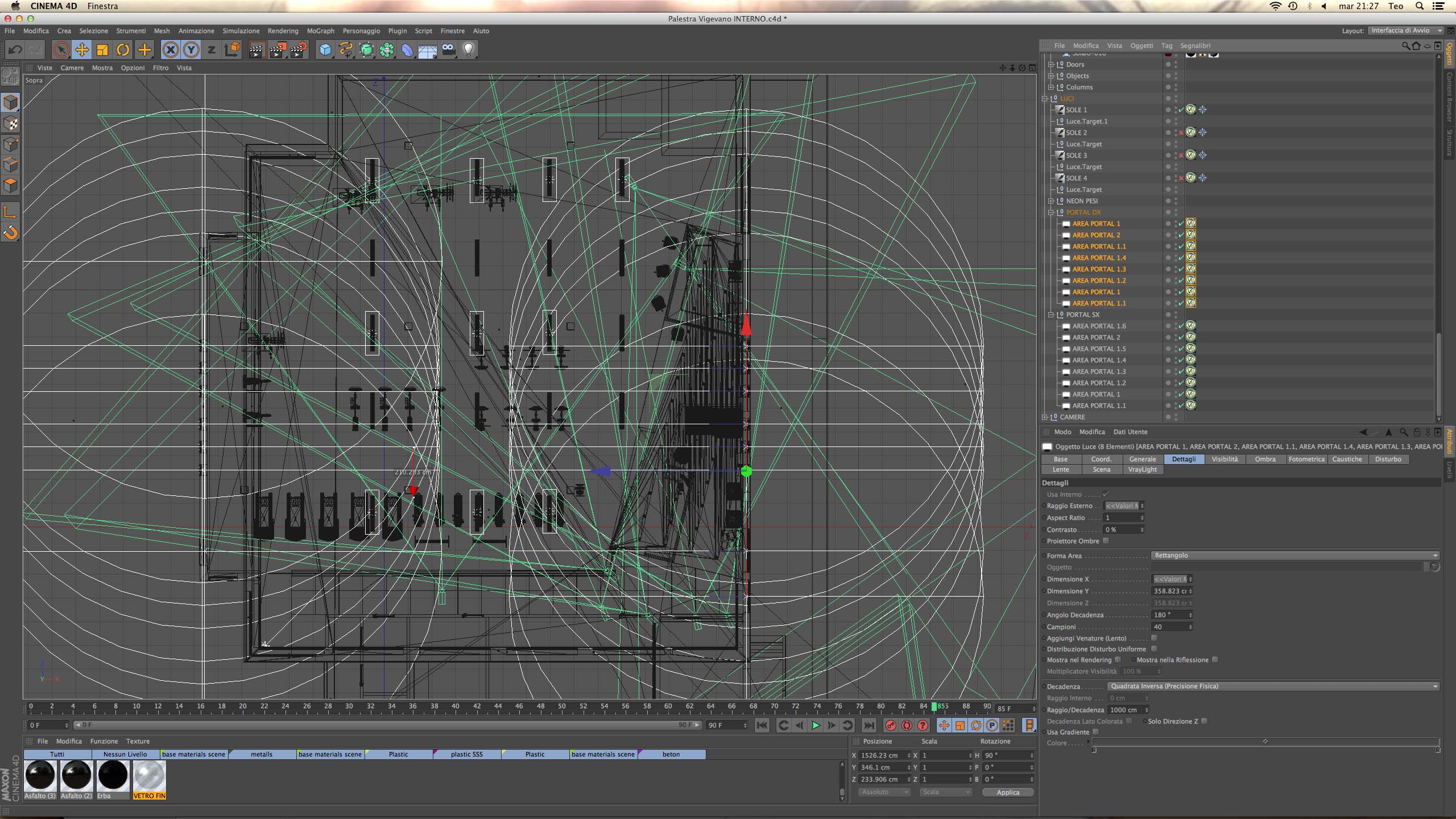
Task: Add a Light object via bulb icon
Action: point(469,50)
